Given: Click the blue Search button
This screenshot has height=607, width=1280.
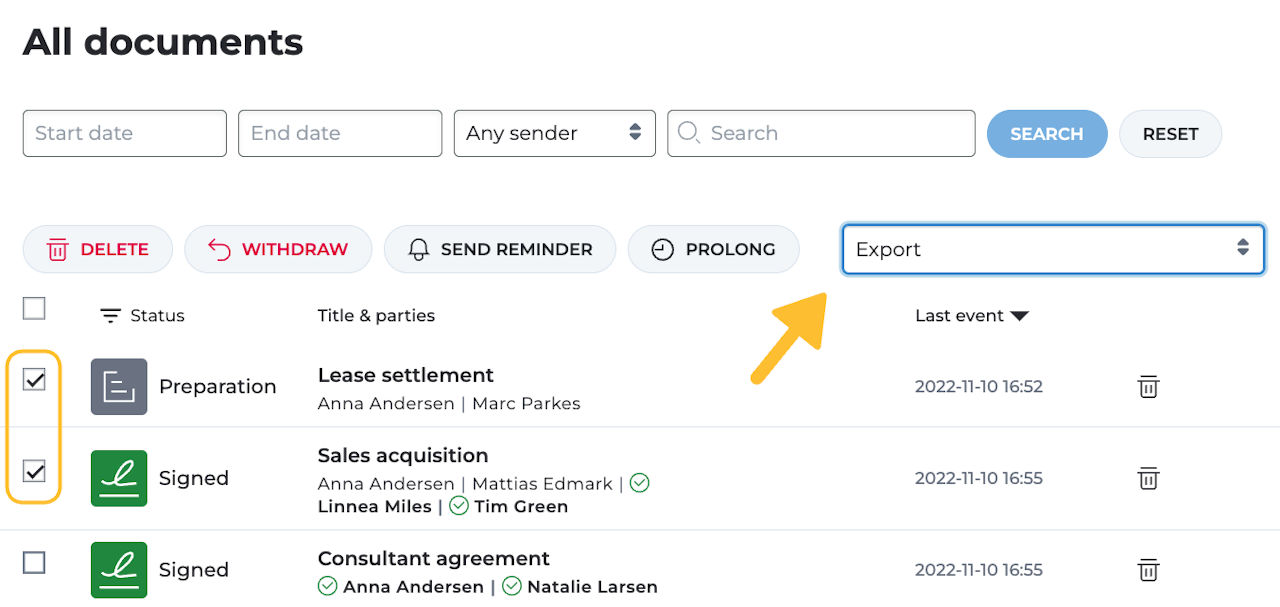Looking at the screenshot, I should (1046, 134).
